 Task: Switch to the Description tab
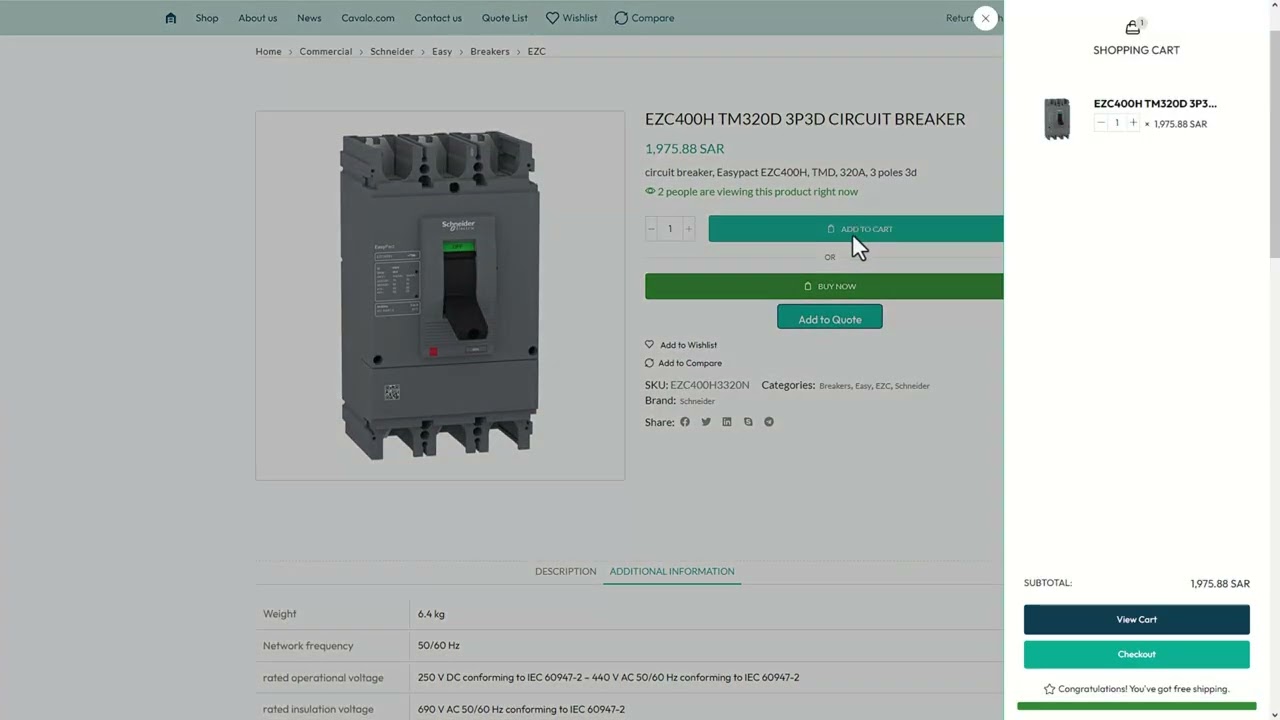pos(565,571)
